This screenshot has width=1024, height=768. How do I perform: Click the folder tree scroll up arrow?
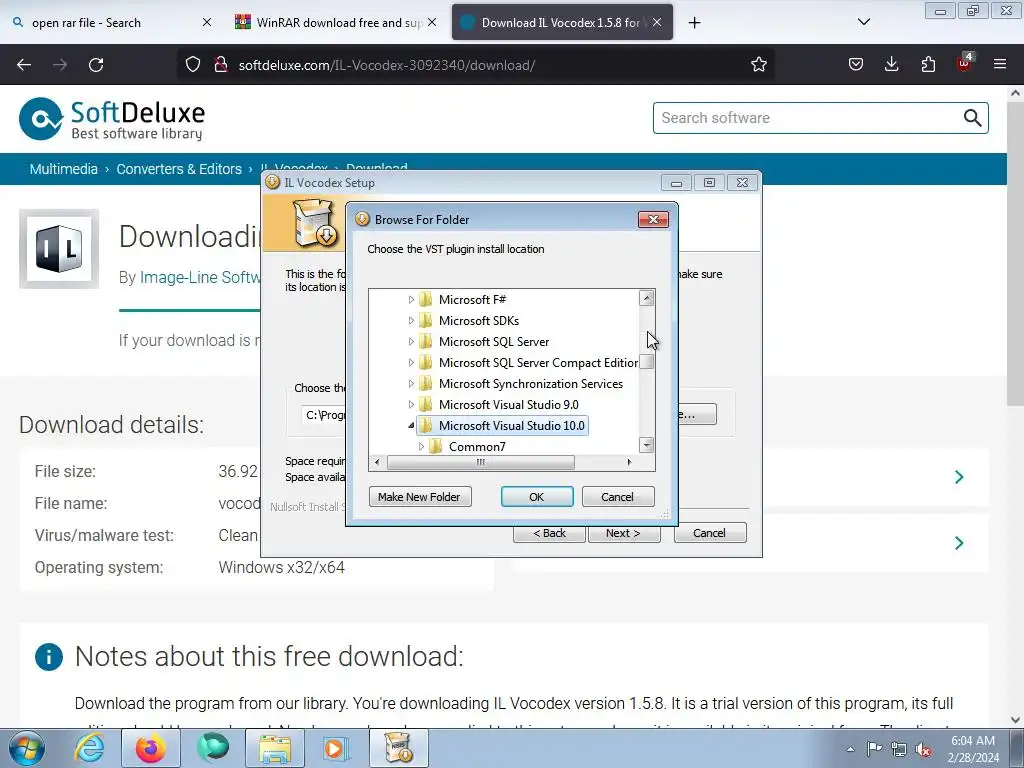[x=647, y=298]
